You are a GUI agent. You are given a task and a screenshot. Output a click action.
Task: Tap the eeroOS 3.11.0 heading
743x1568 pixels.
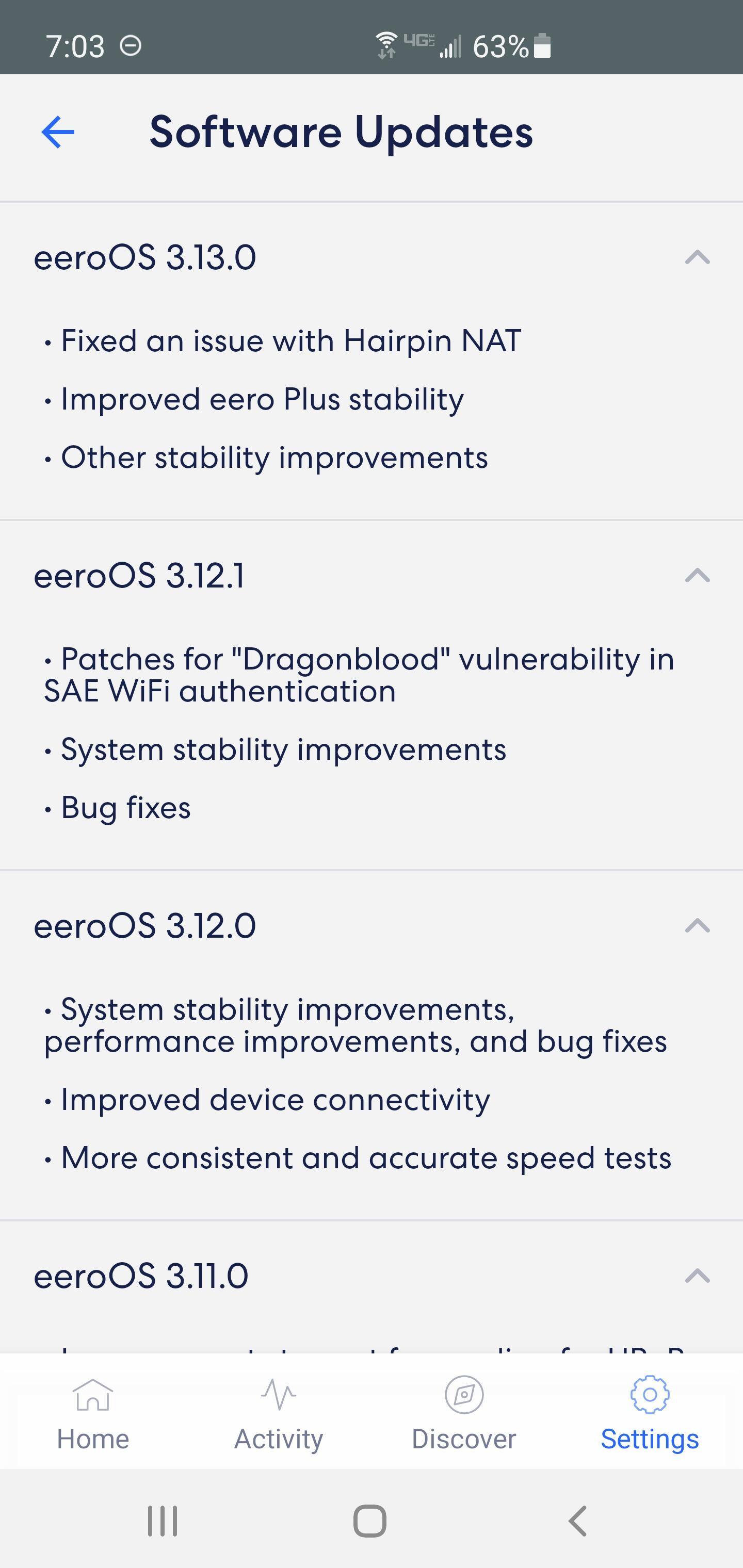(141, 1276)
